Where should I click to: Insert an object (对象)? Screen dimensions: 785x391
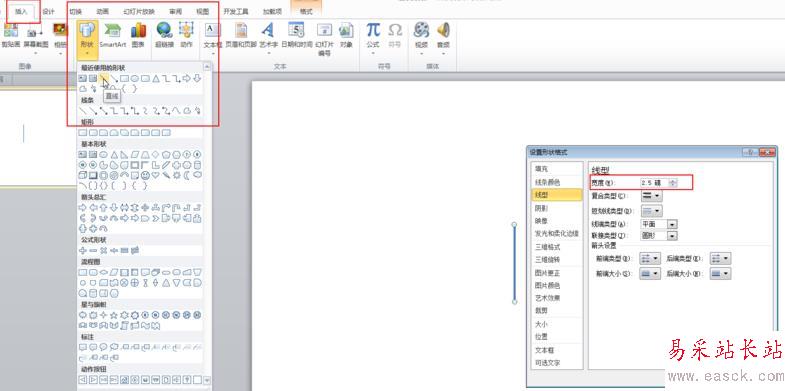[x=346, y=35]
